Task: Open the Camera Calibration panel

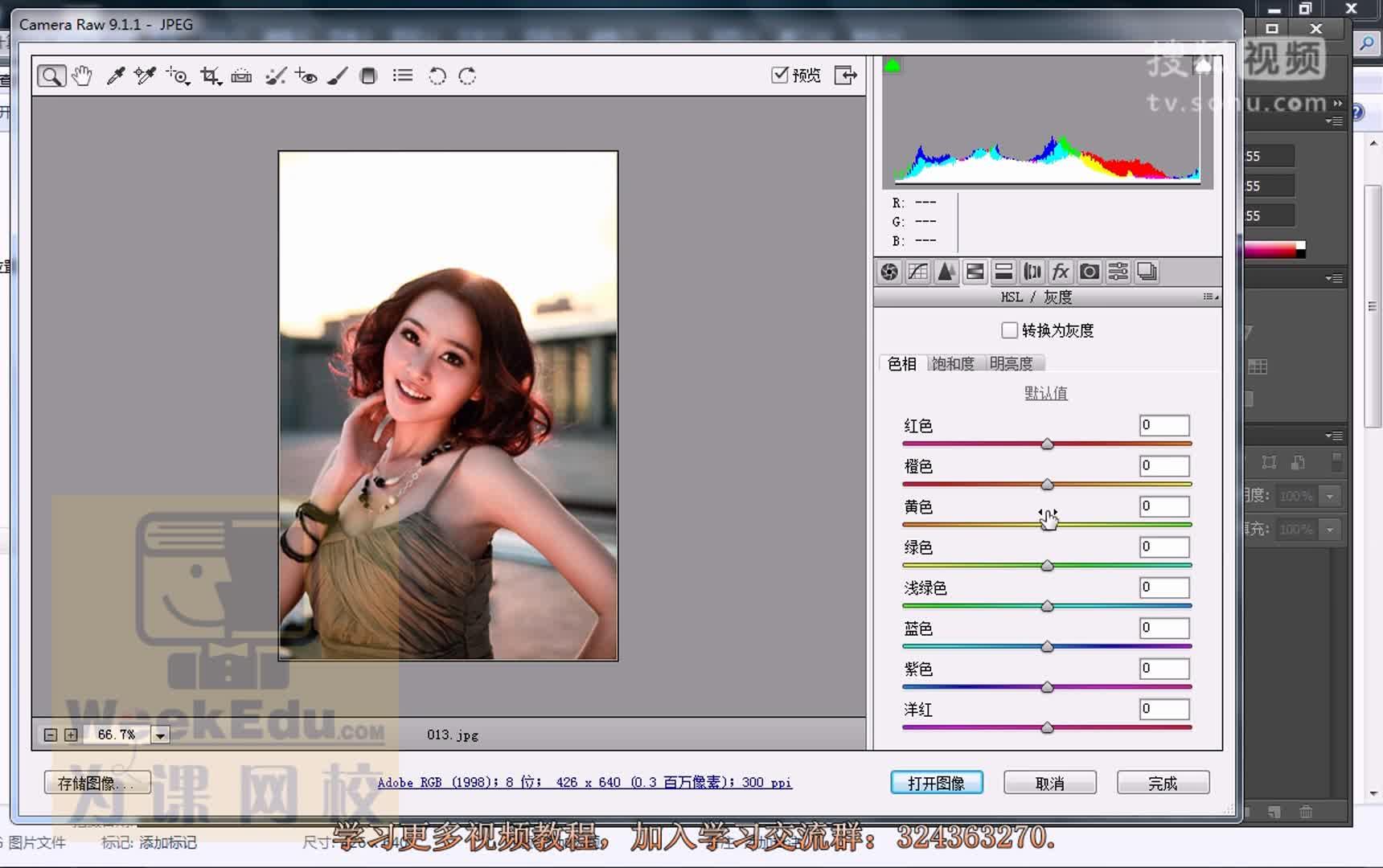Action: (1090, 272)
